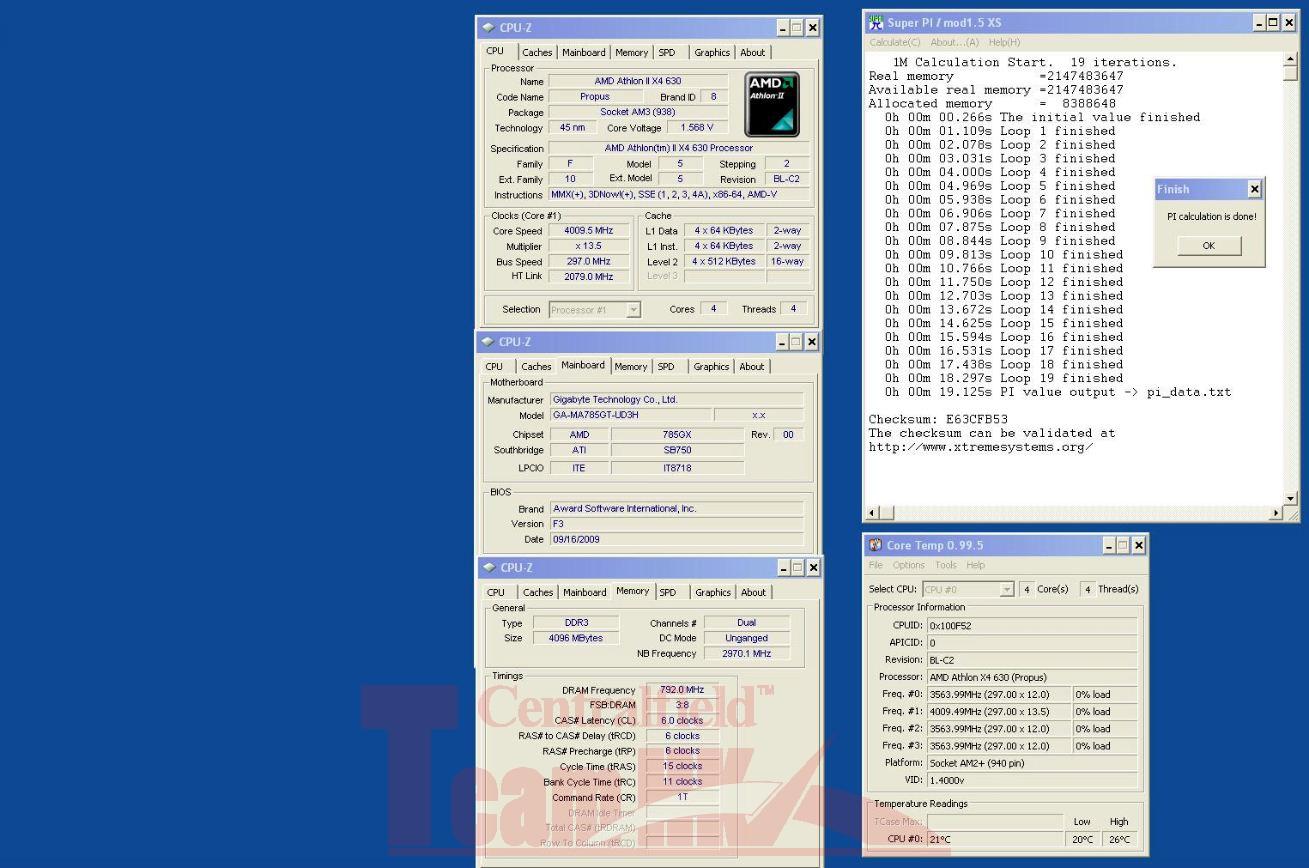The height and width of the screenshot is (868, 1309).
Task: Open Caches tab in Memory CPU-Z window
Action: tap(538, 593)
